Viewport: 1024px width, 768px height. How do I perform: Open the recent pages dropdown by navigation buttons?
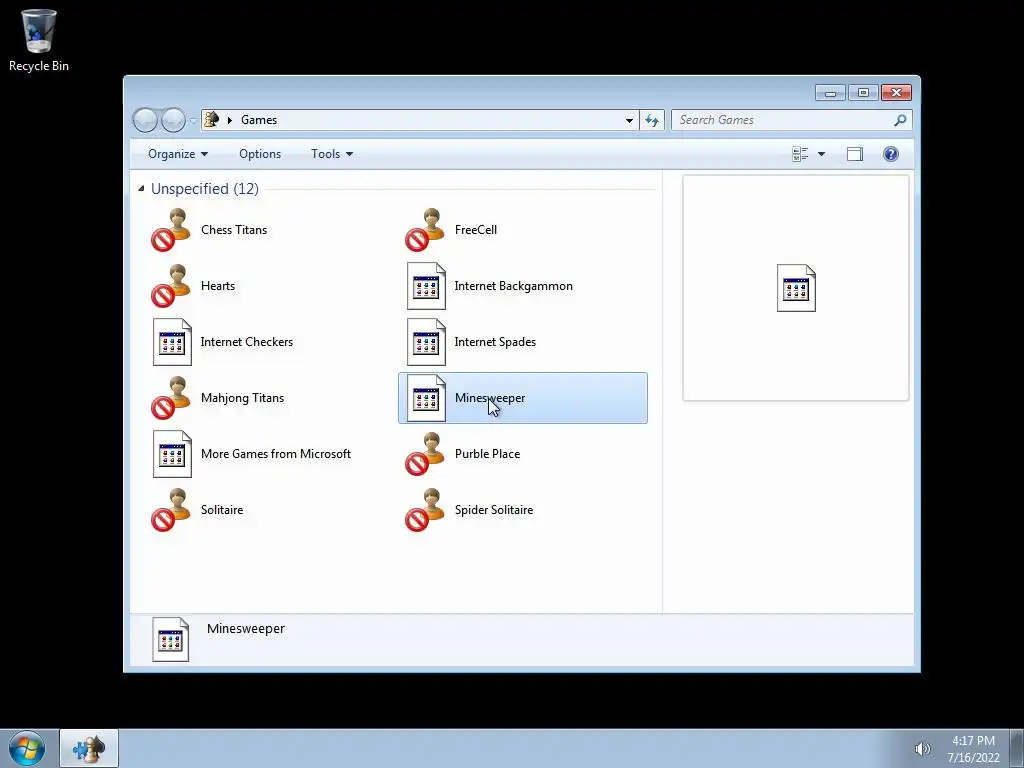click(x=193, y=121)
